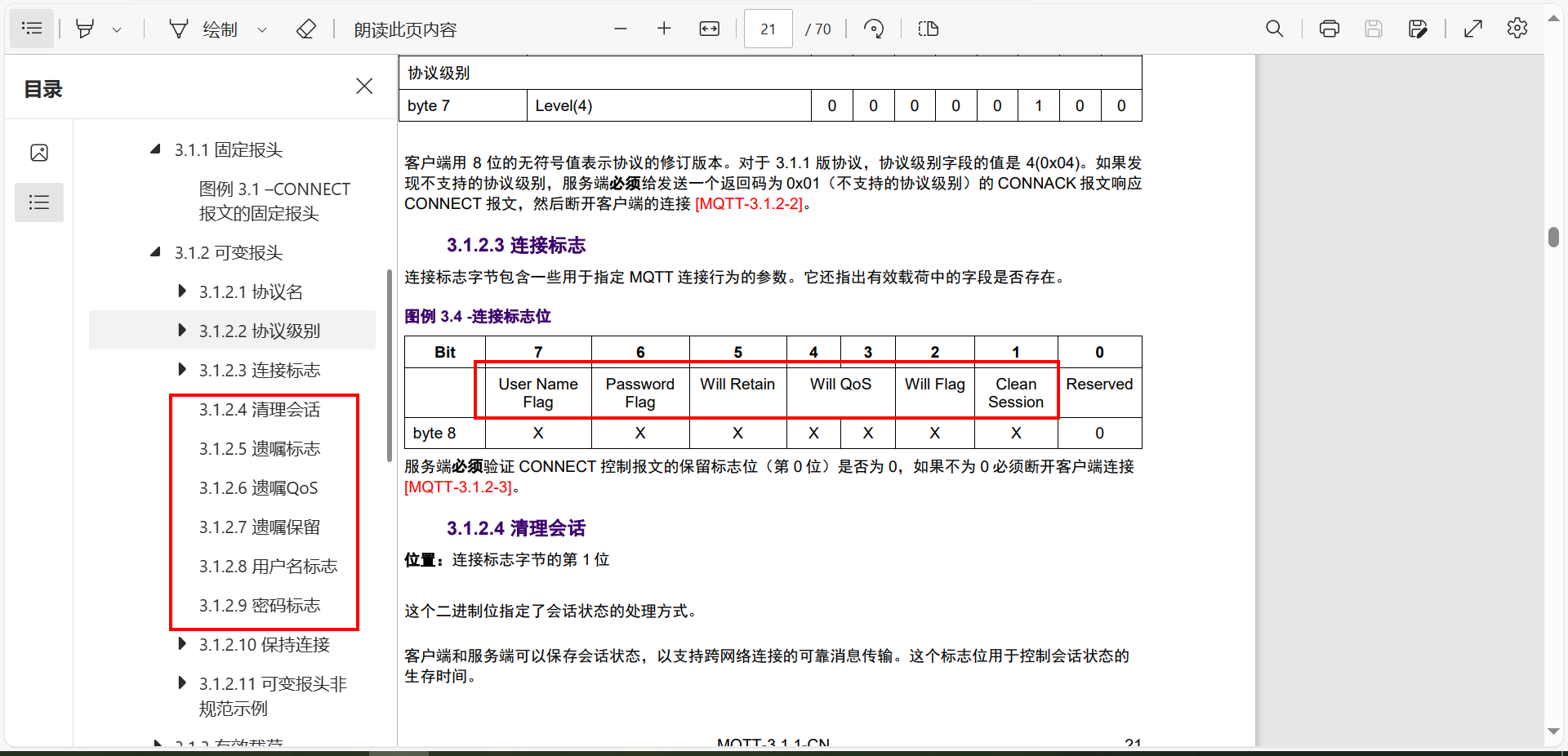Viewport: 1568px width, 756px height.
Task: Click the [MQTT-3.1.2-2] reference
Action: pos(749,203)
